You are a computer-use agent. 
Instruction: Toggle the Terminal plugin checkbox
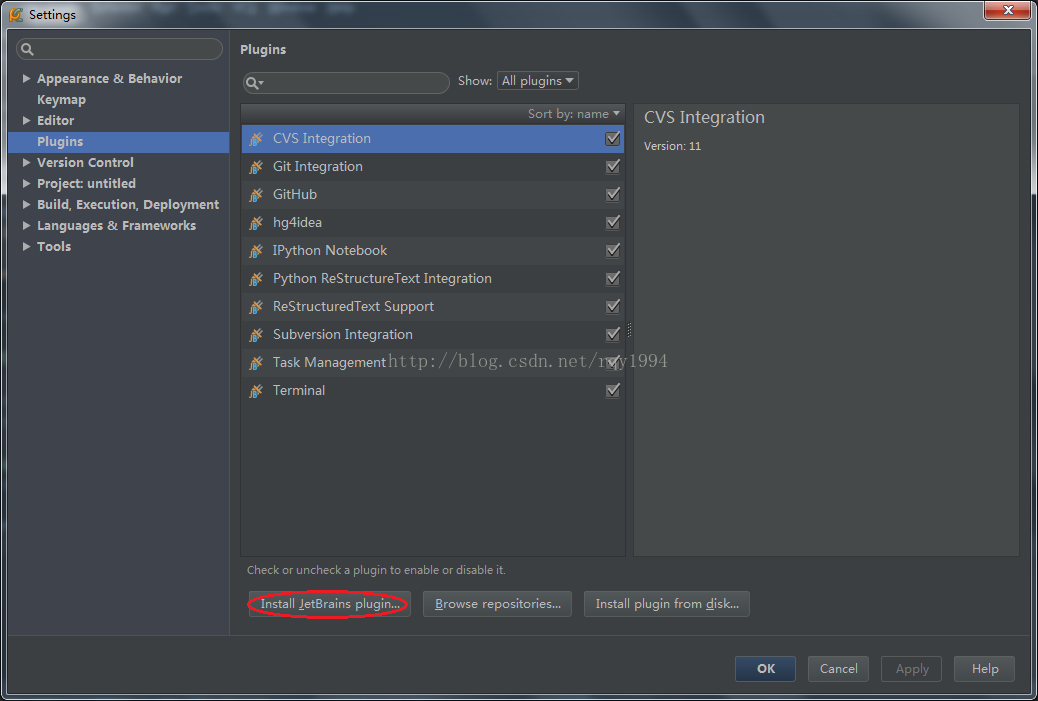pyautogui.click(x=613, y=391)
